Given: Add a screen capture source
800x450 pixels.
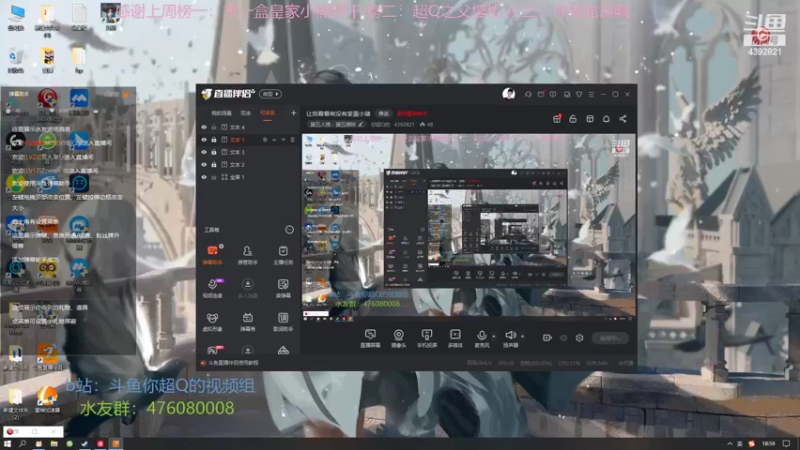Looking at the screenshot, I should 370,338.
